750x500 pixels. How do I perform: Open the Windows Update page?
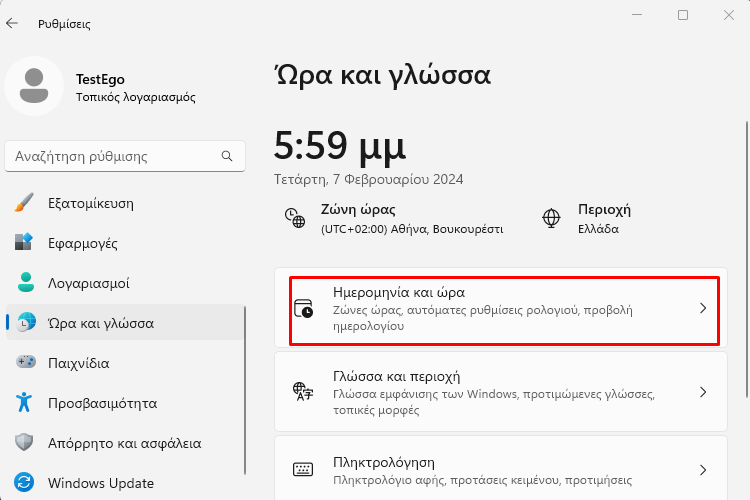tap(125, 483)
